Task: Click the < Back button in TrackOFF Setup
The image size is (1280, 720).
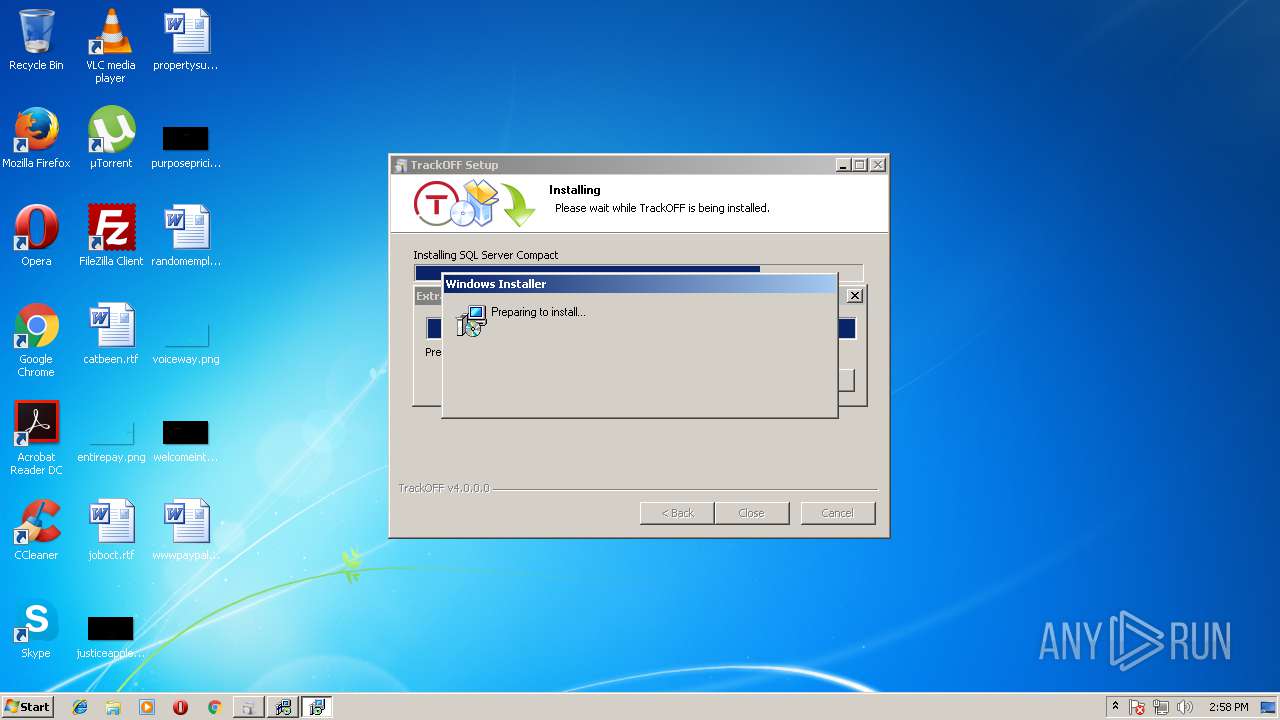Action: pos(677,513)
